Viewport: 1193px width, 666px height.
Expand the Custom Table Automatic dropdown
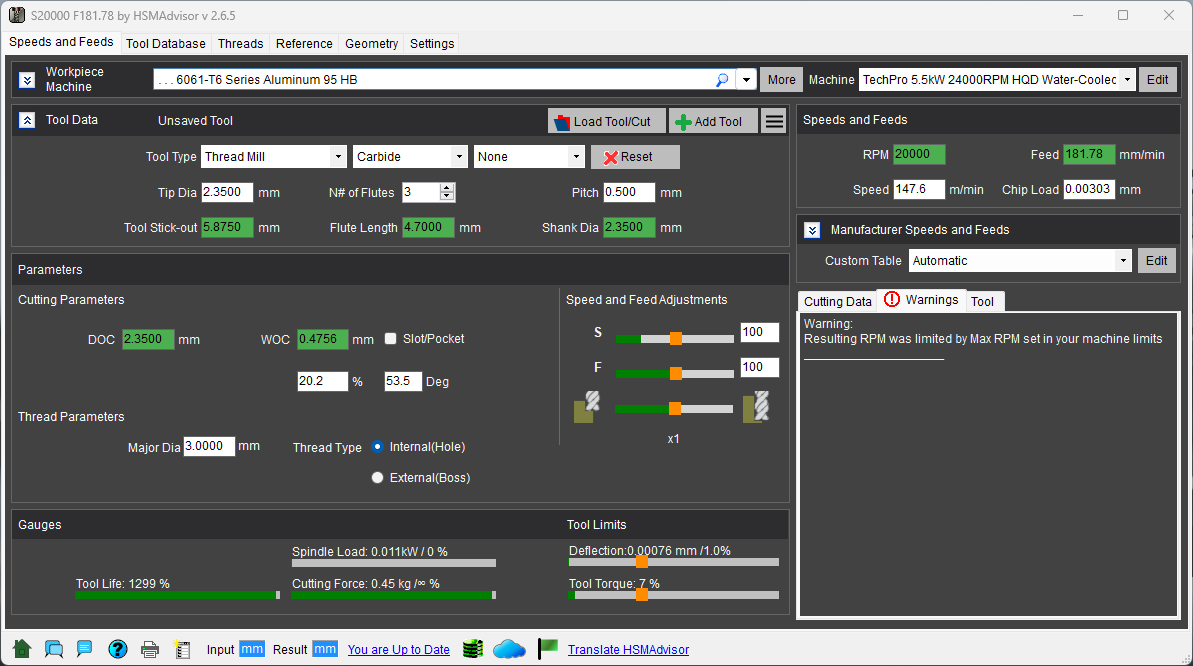click(x=1020, y=261)
